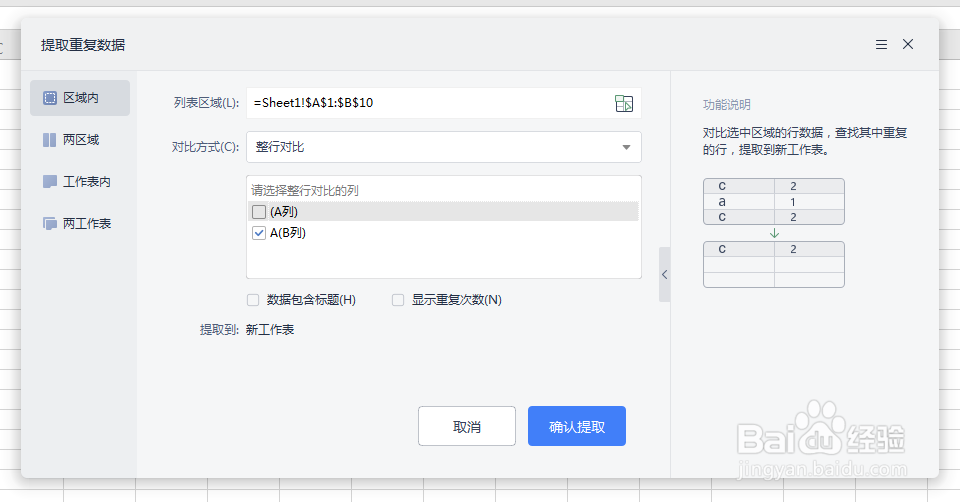Image resolution: width=960 pixels, height=502 pixels.
Task: Open the hamburger menu icon in dialog title
Action: [881, 45]
